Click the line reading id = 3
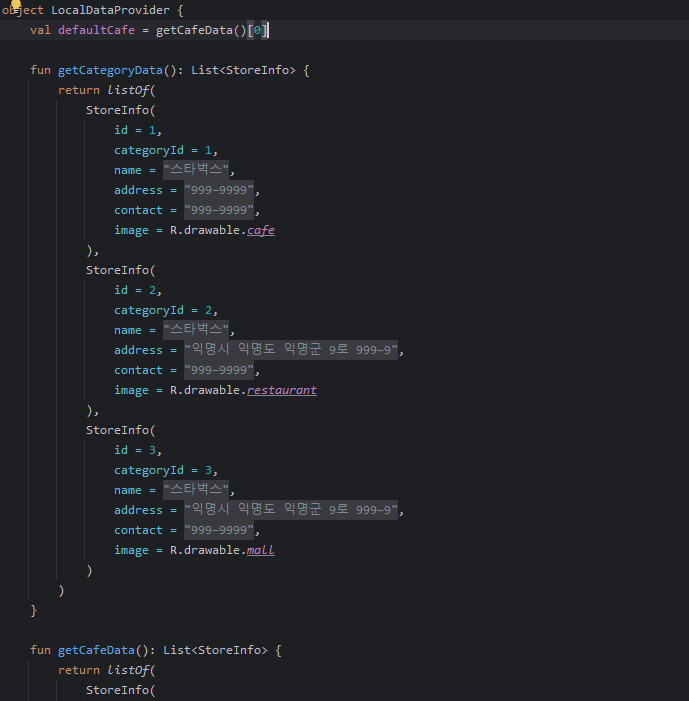Viewport: 689px width, 701px height. coord(138,450)
